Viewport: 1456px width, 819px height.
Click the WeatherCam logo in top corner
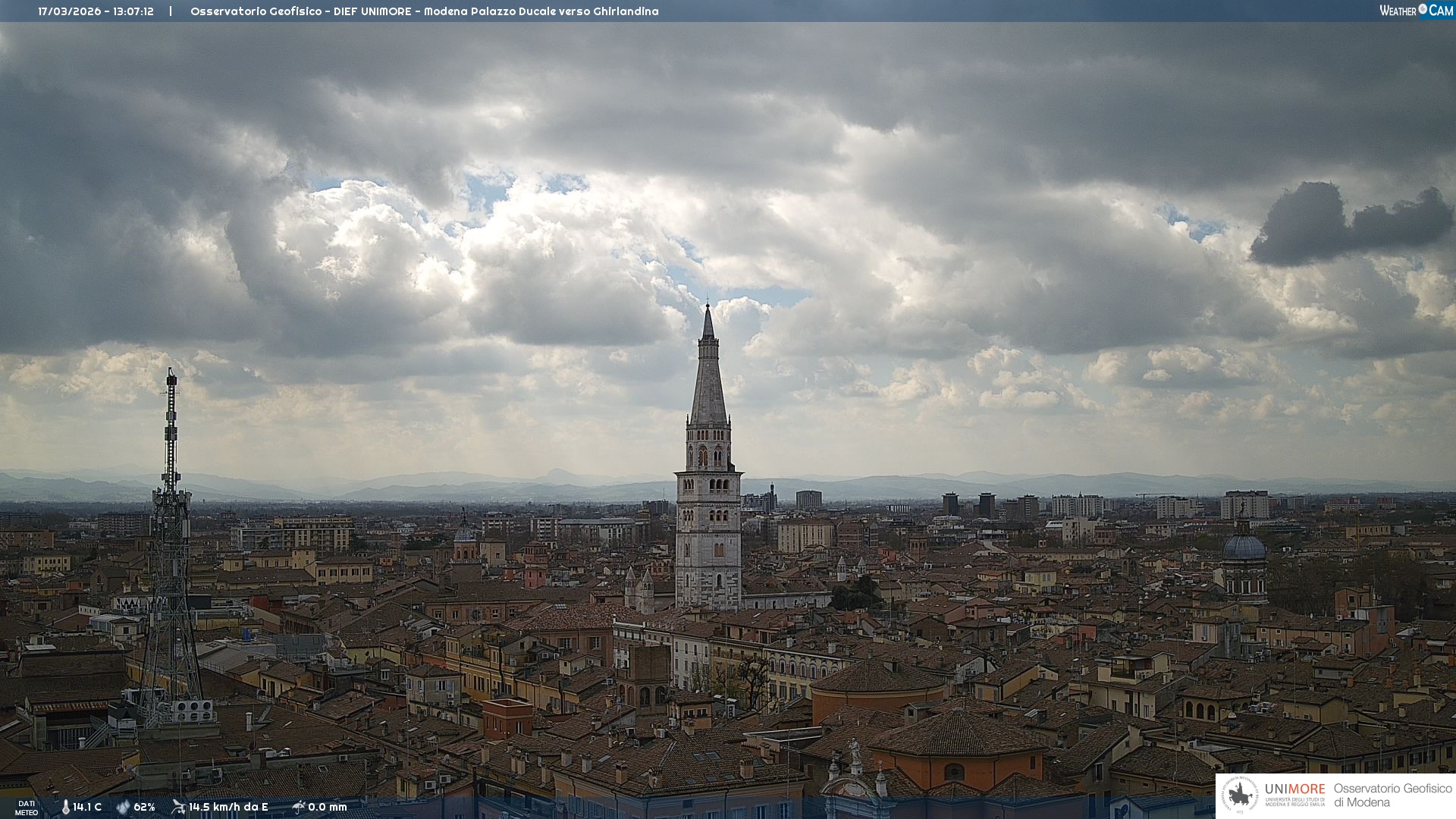point(1416,11)
